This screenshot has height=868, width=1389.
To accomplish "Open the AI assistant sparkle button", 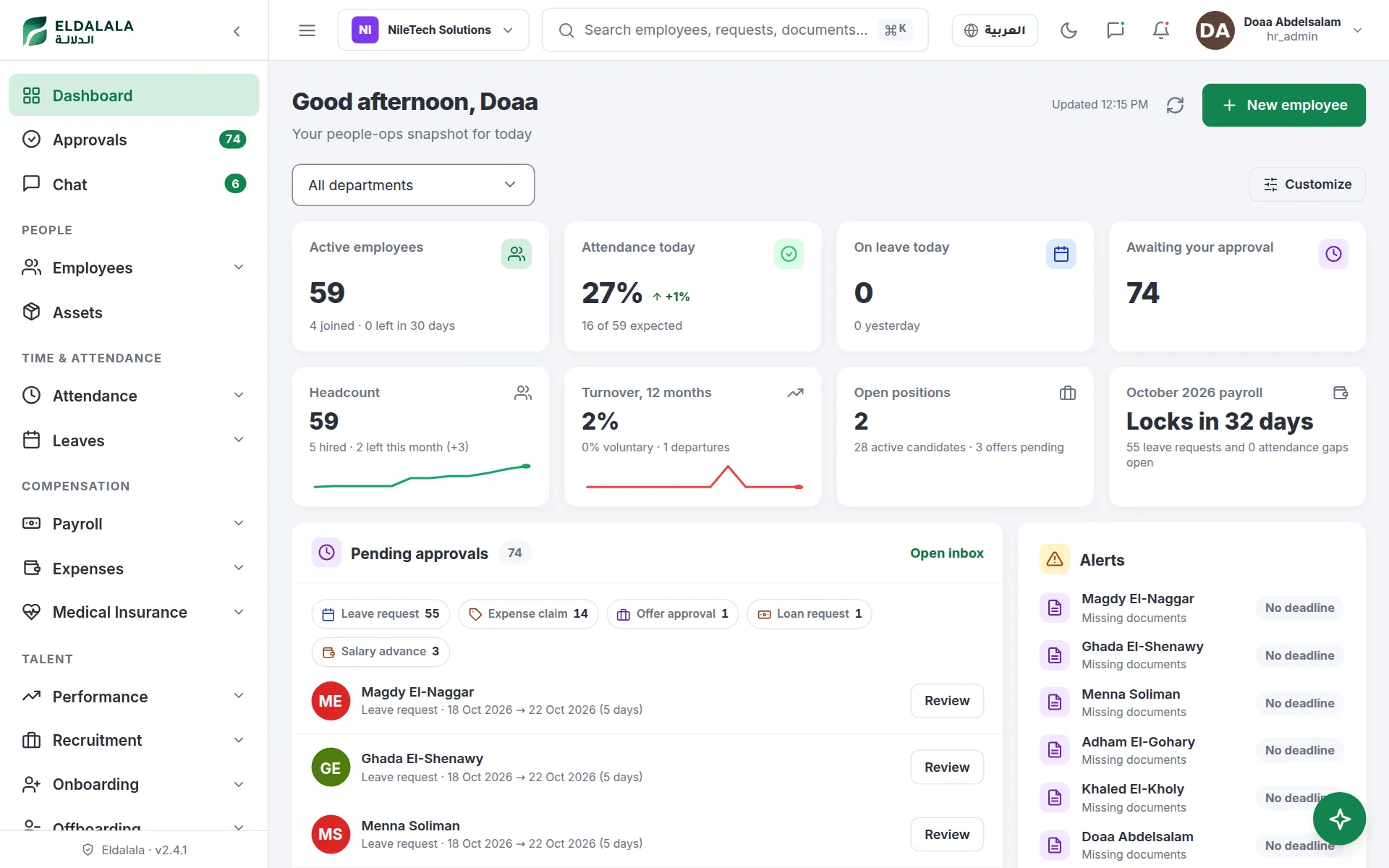I will [x=1339, y=819].
